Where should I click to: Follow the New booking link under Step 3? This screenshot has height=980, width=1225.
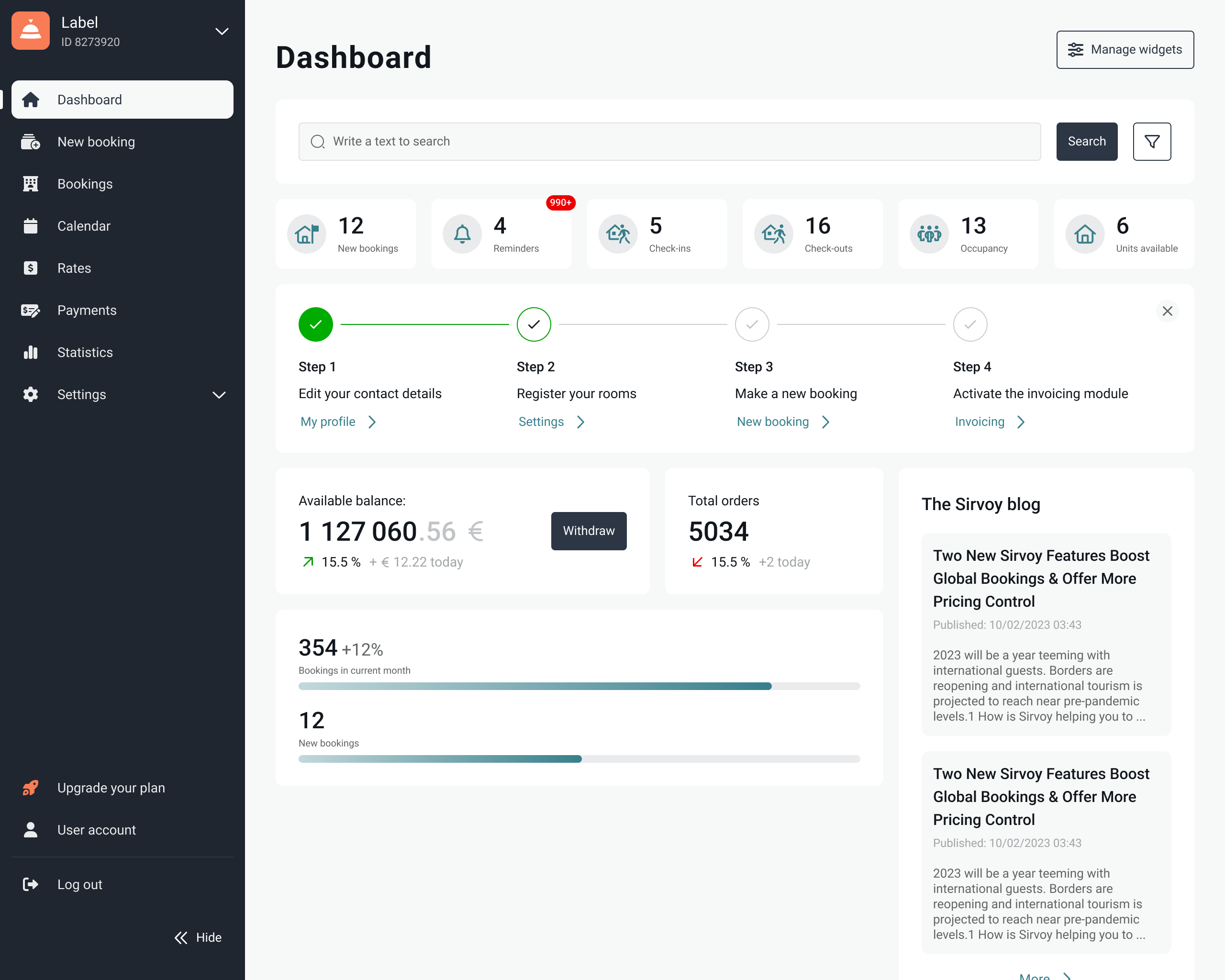click(x=783, y=422)
